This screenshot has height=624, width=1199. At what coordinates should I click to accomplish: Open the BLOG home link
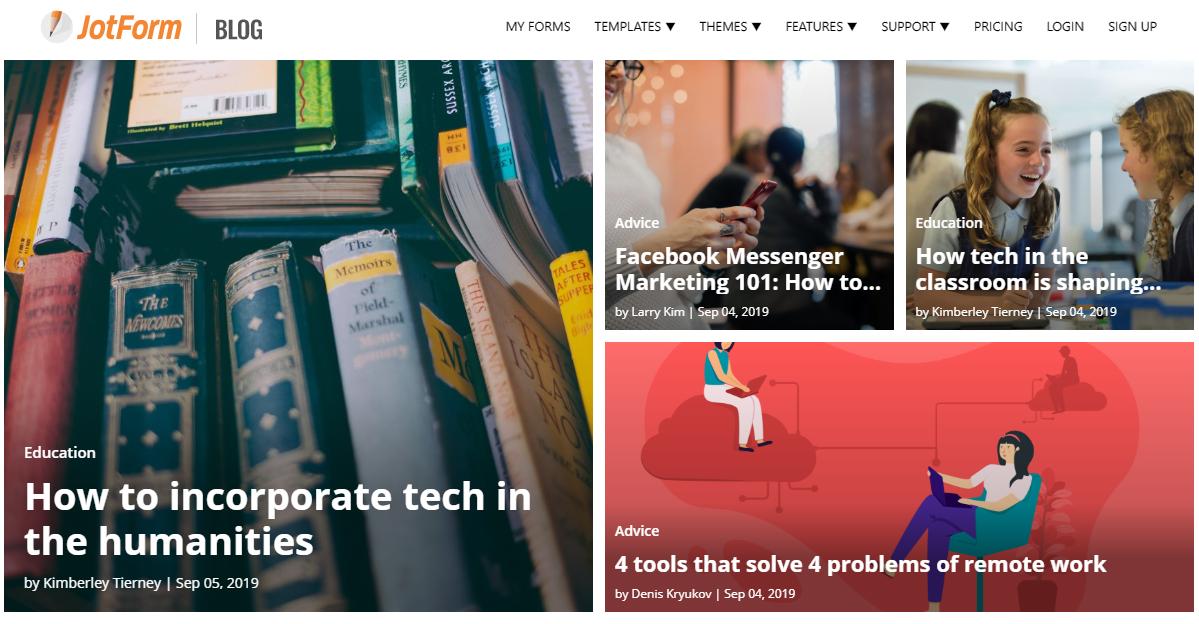(239, 30)
